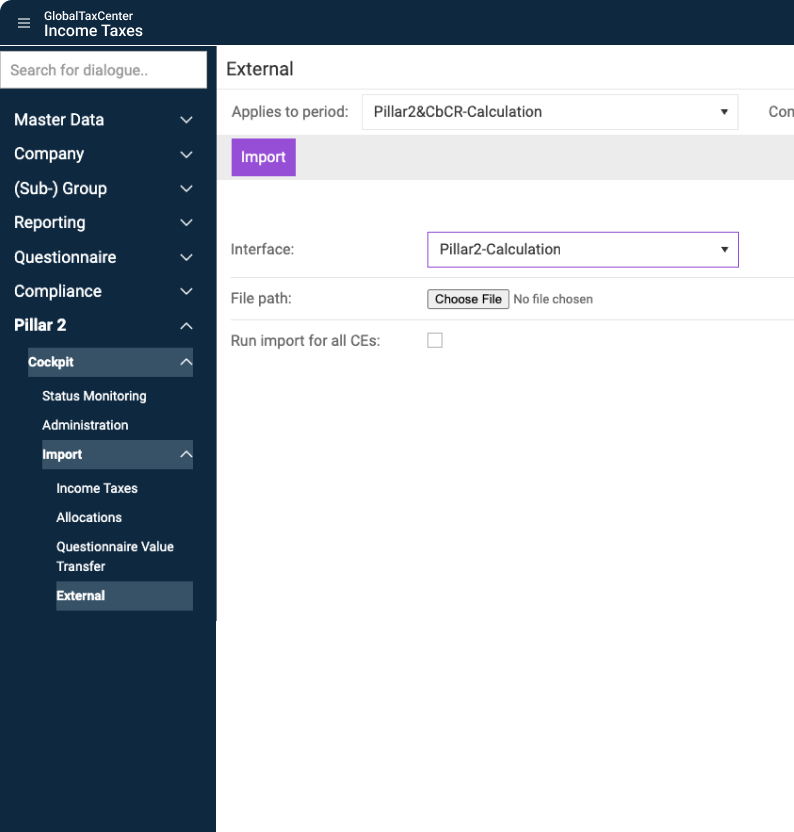Image resolution: width=794 pixels, height=832 pixels.
Task: Expand the (Sub-) Group chevron
Action: (186, 189)
